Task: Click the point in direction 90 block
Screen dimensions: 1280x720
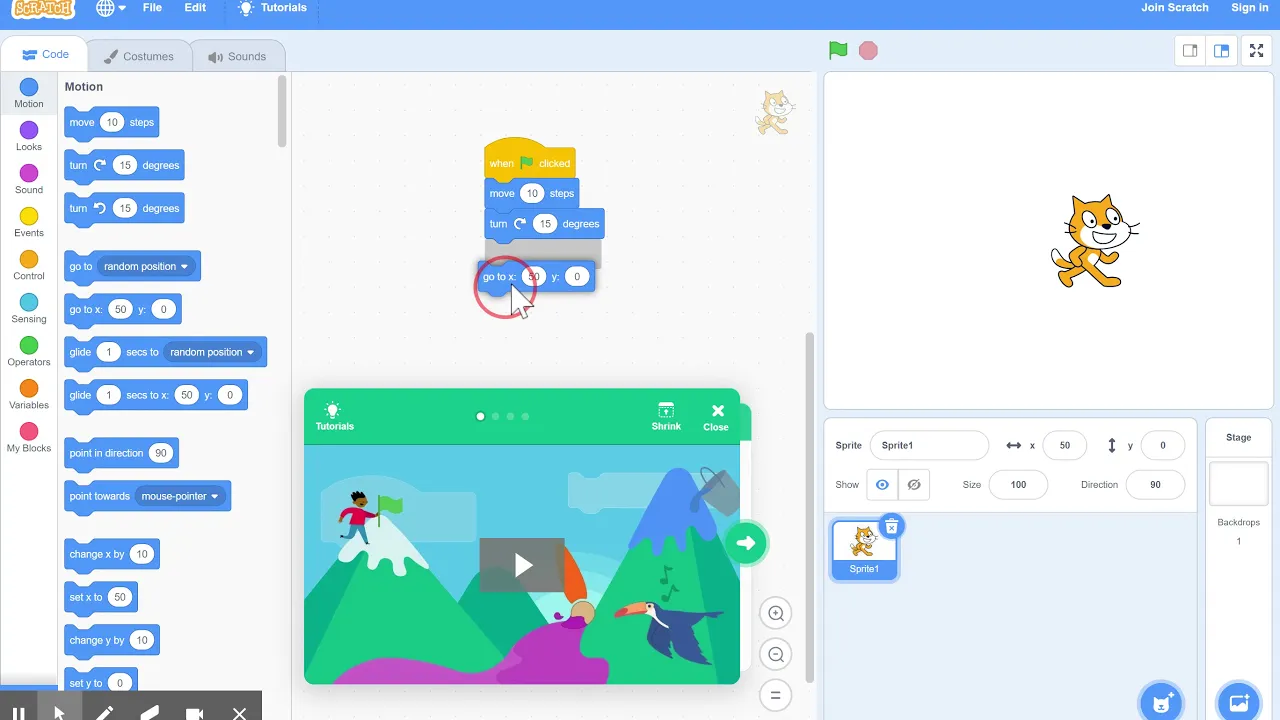Action: tap(121, 453)
